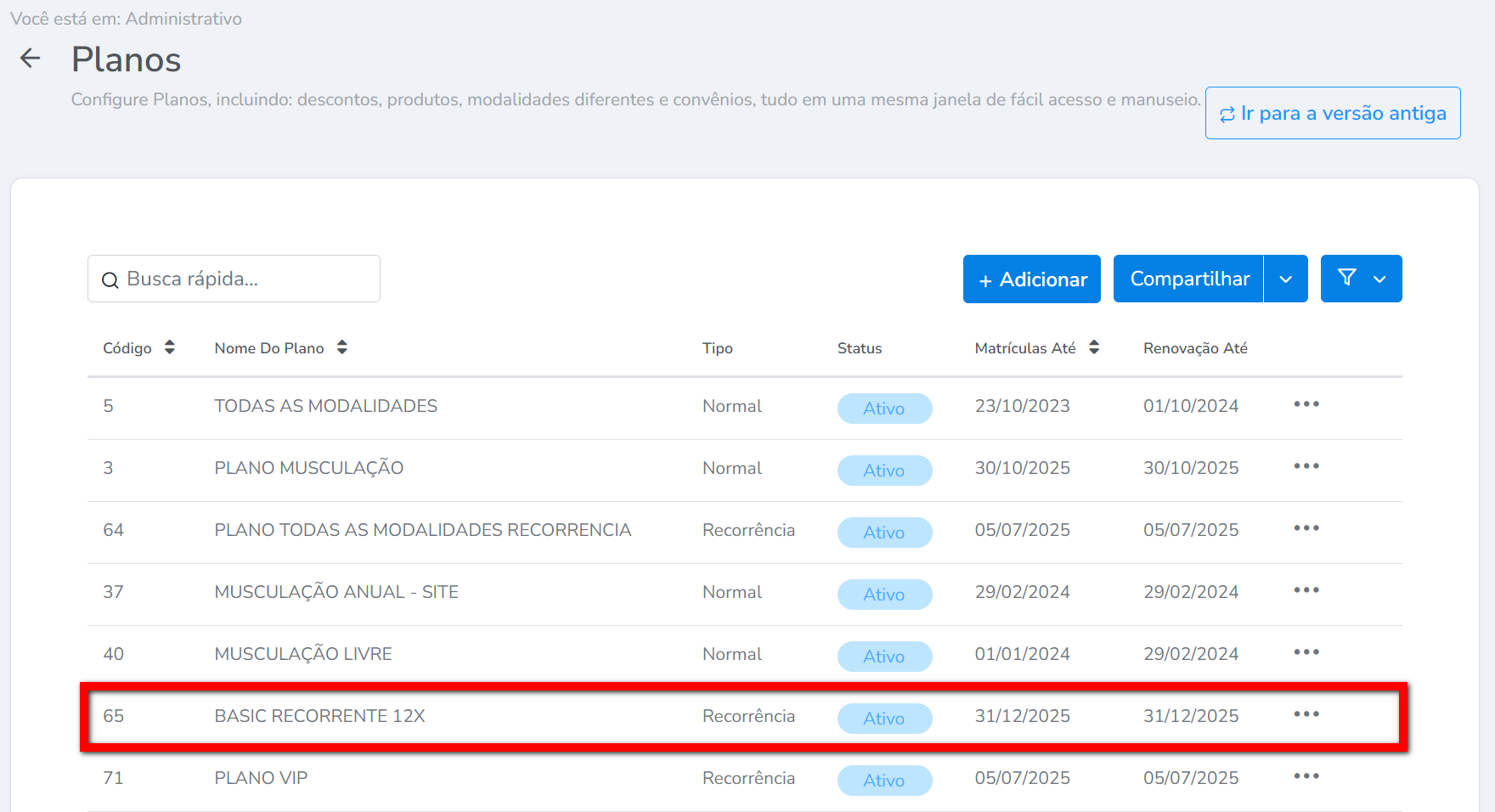Open the filter funnel dropdown

point(1361,279)
